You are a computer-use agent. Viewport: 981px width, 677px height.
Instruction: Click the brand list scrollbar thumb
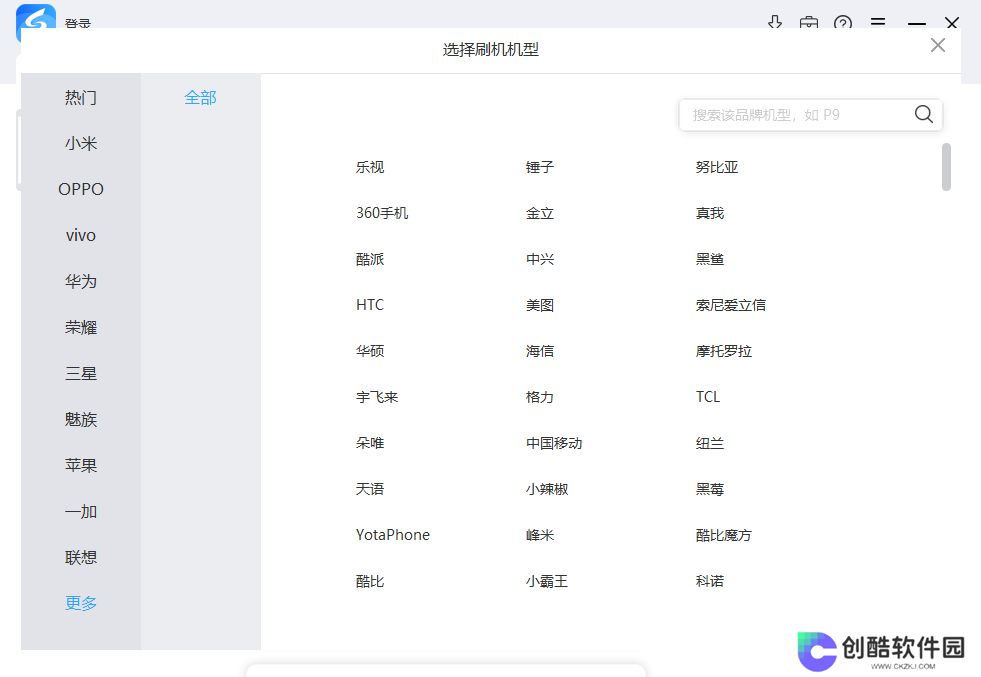(946, 167)
